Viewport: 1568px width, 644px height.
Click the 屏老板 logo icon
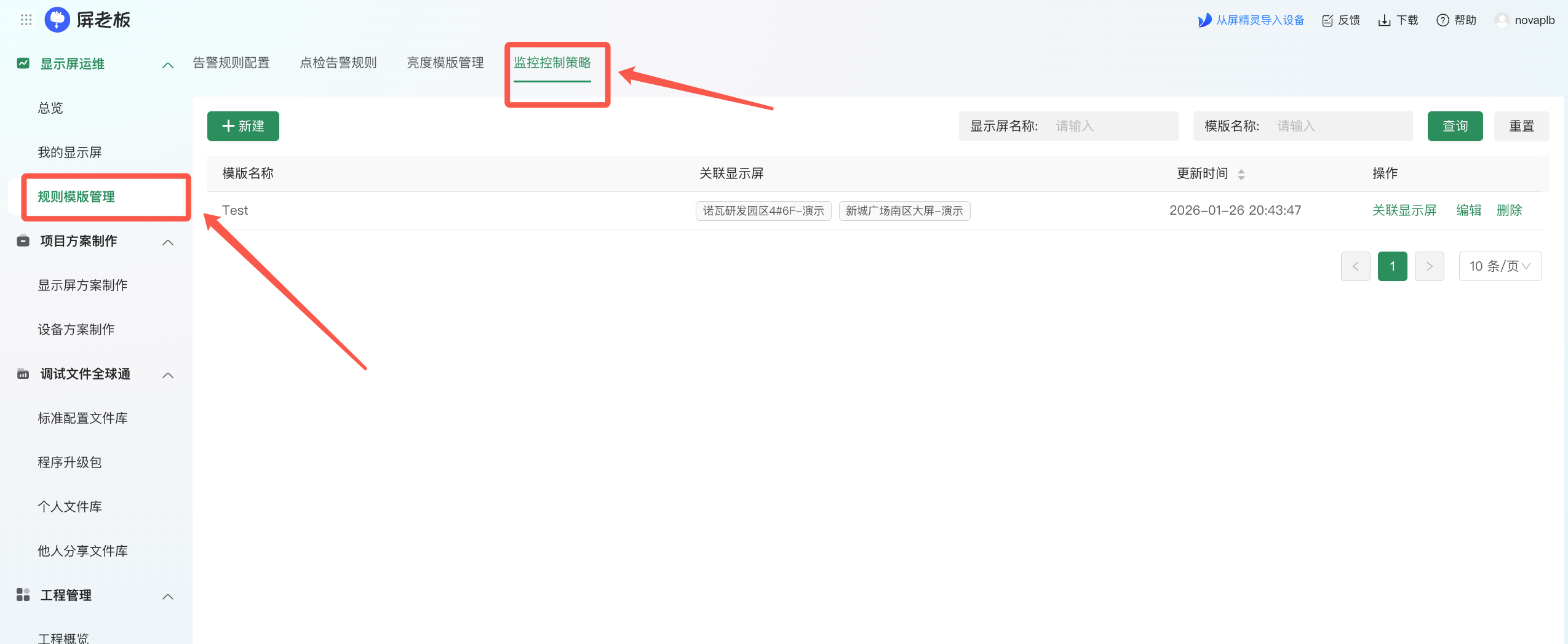57,20
